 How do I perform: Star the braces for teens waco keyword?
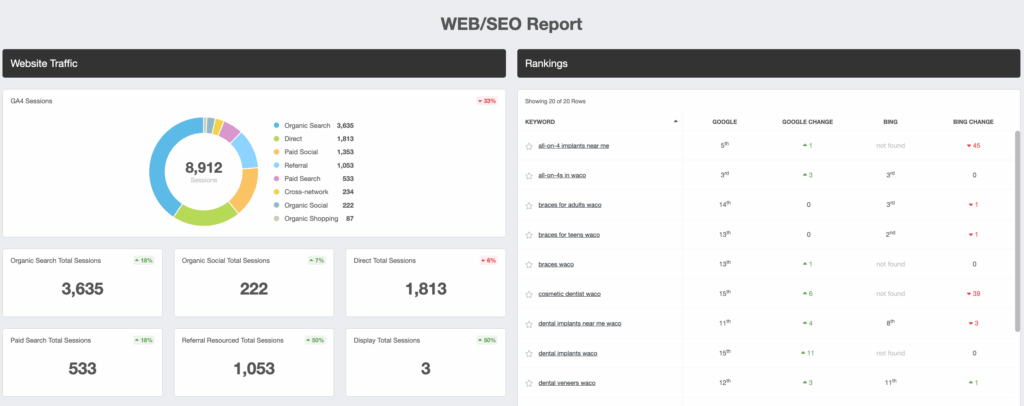(x=529, y=235)
